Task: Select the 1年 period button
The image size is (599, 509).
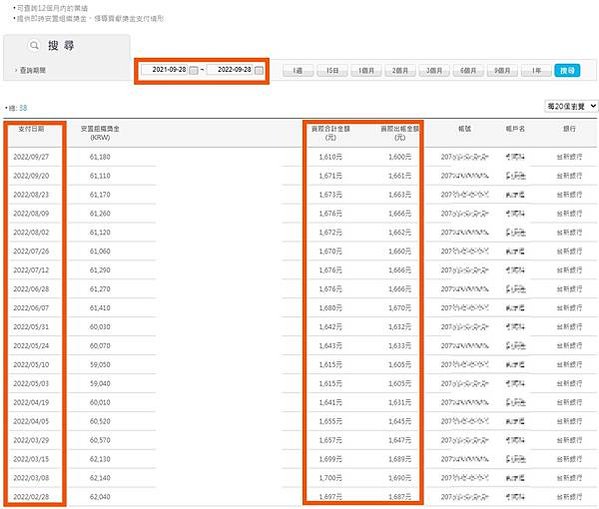Action: point(536,71)
